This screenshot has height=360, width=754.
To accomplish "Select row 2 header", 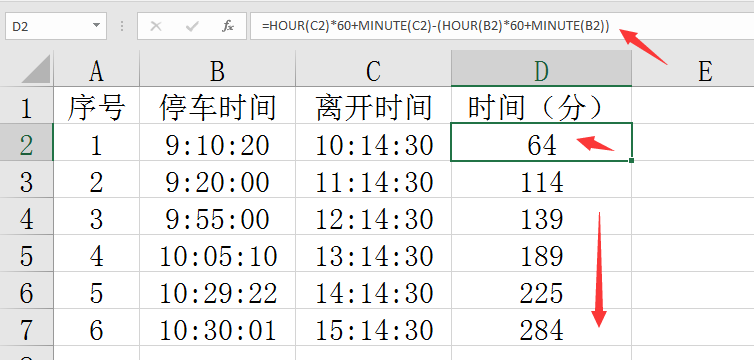I will tap(26, 142).
